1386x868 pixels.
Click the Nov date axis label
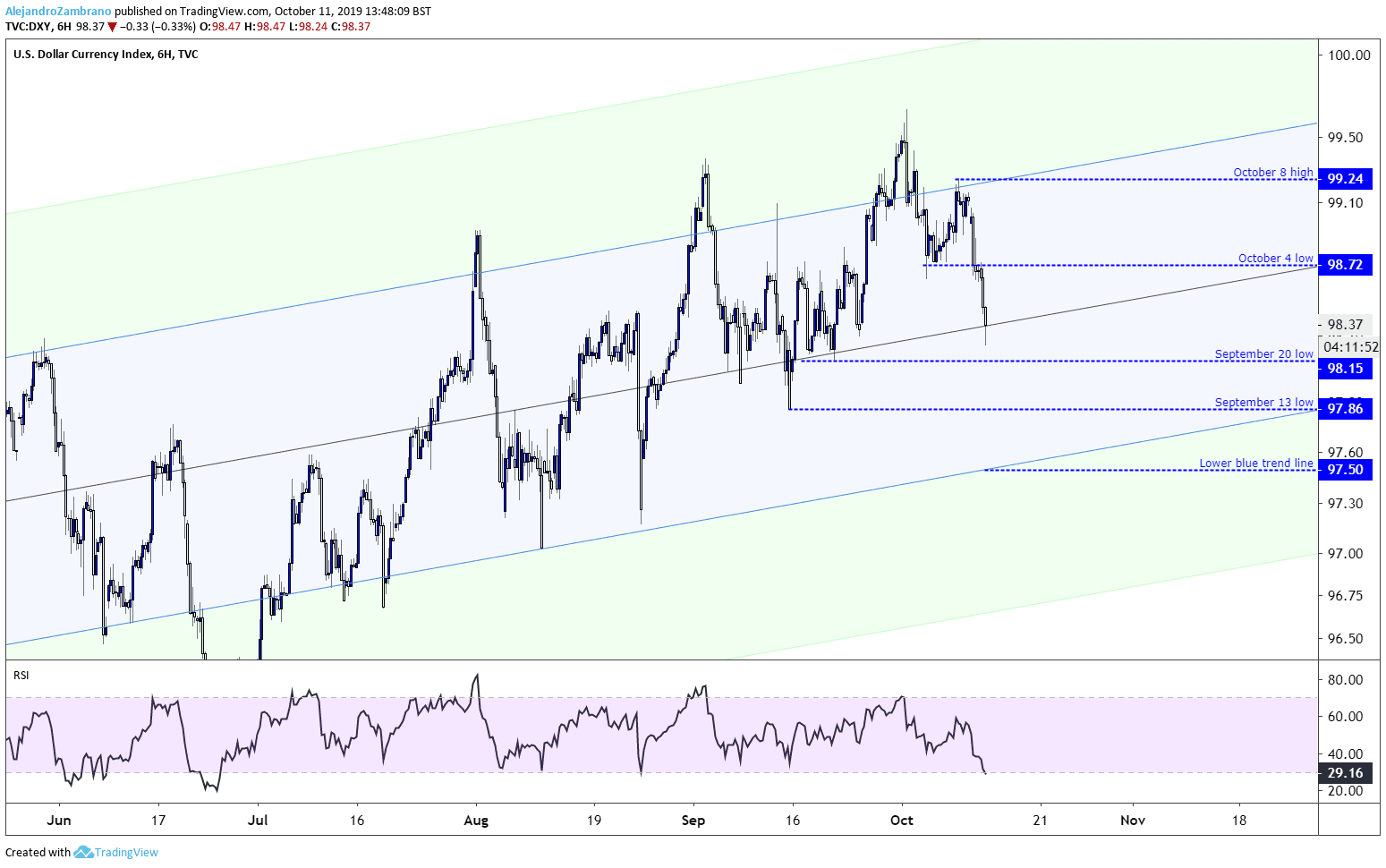point(1133,820)
